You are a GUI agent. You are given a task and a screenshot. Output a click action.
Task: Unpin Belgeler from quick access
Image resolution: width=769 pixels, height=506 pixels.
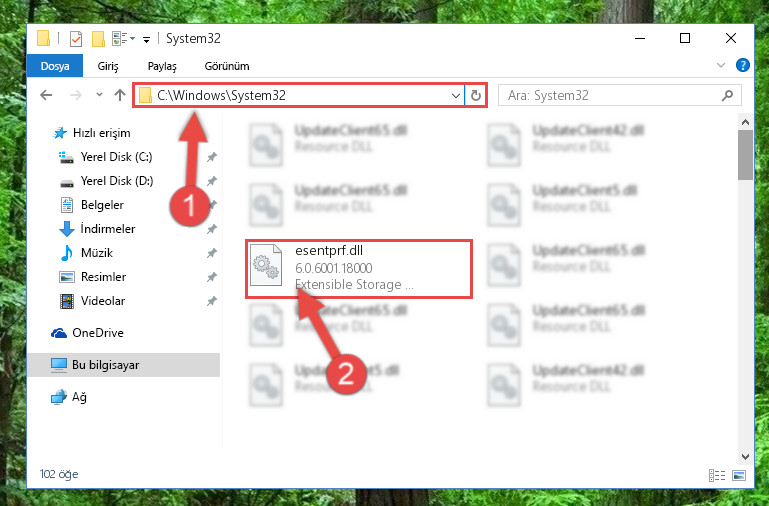click(x=212, y=205)
